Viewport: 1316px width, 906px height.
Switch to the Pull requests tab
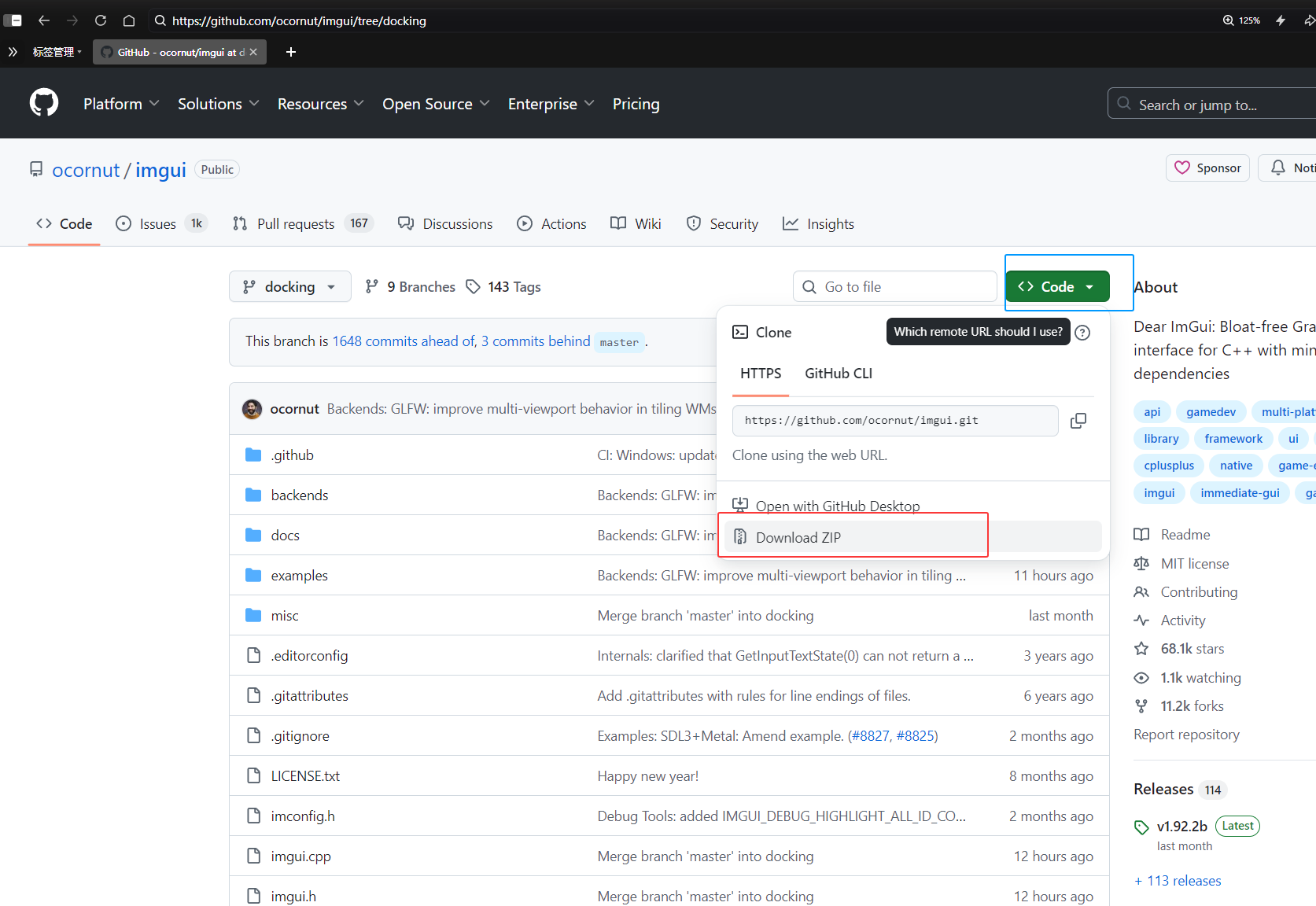303,224
